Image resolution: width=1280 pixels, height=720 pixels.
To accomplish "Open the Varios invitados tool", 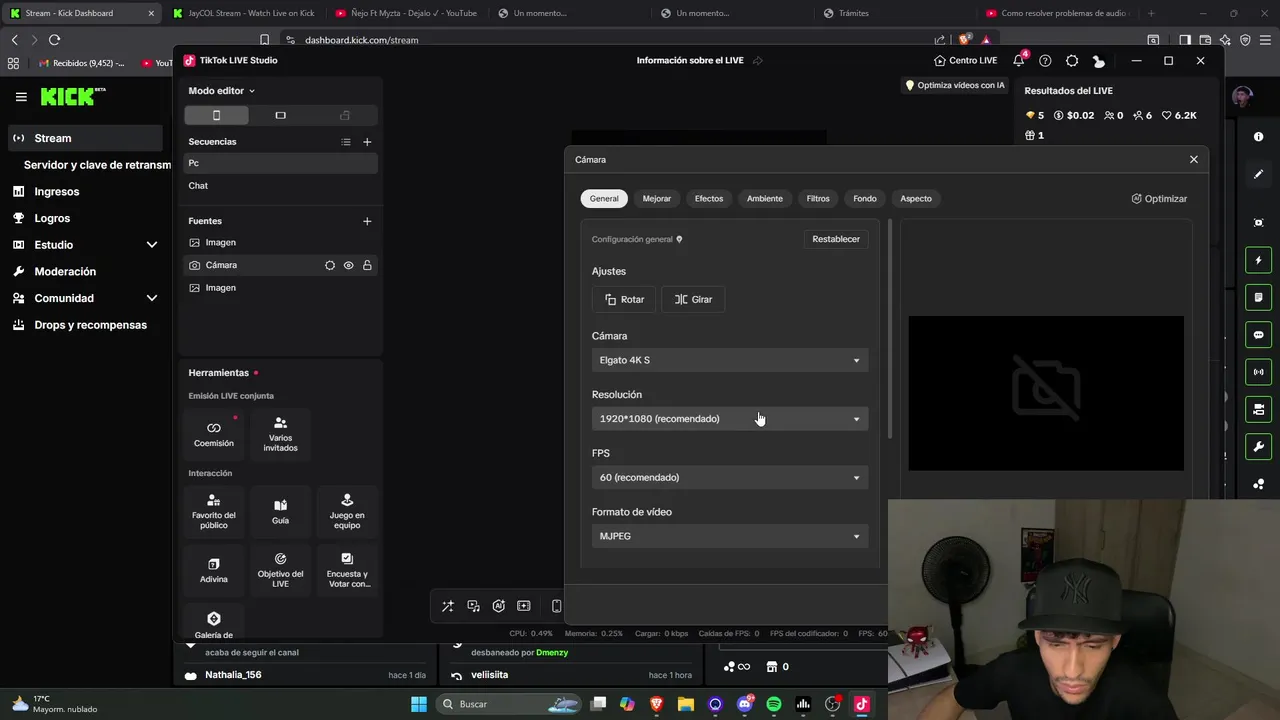I will point(280,434).
